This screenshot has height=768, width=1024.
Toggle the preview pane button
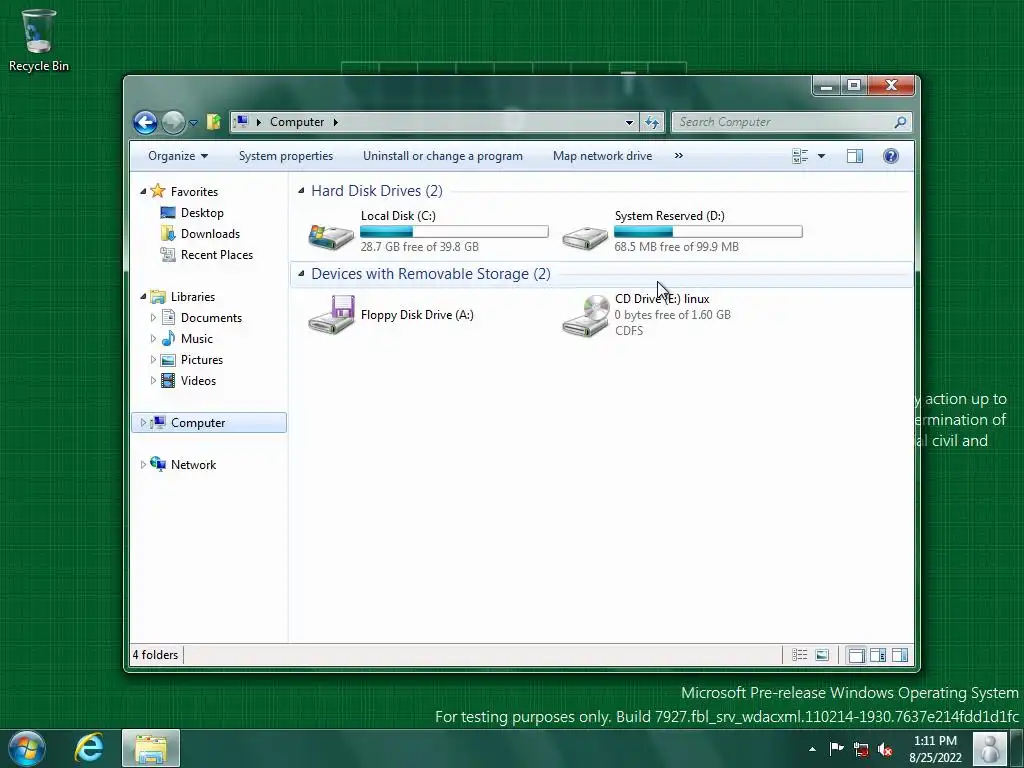pyautogui.click(x=855, y=156)
